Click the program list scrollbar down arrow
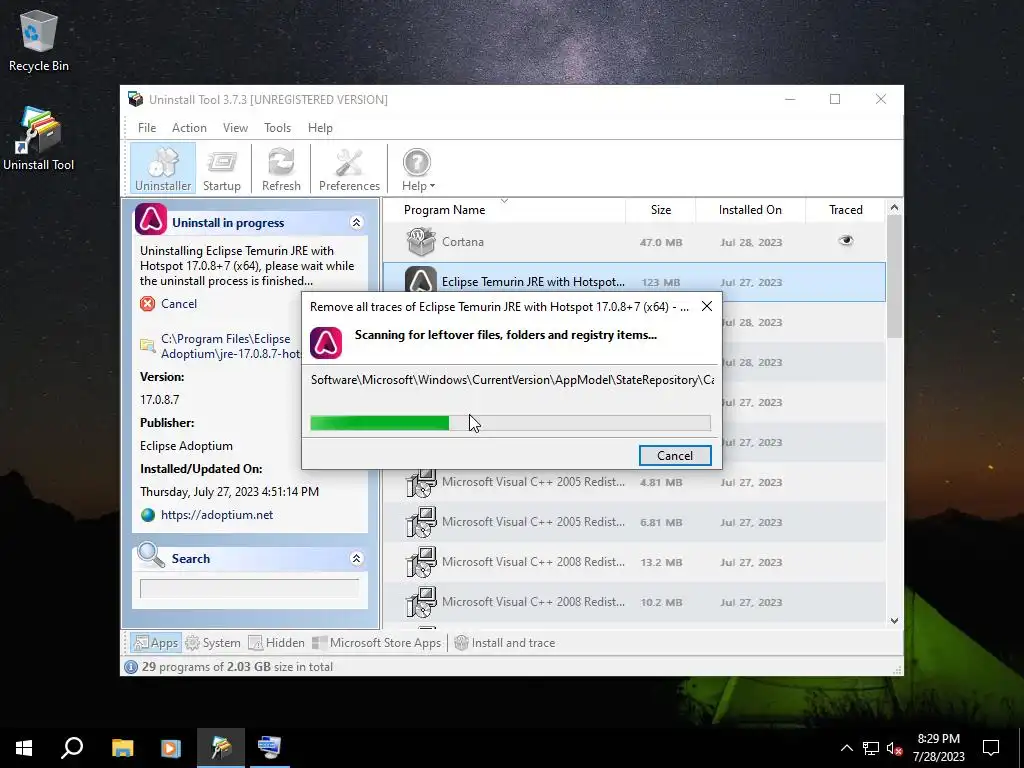The width and height of the screenshot is (1024, 768). (894, 620)
